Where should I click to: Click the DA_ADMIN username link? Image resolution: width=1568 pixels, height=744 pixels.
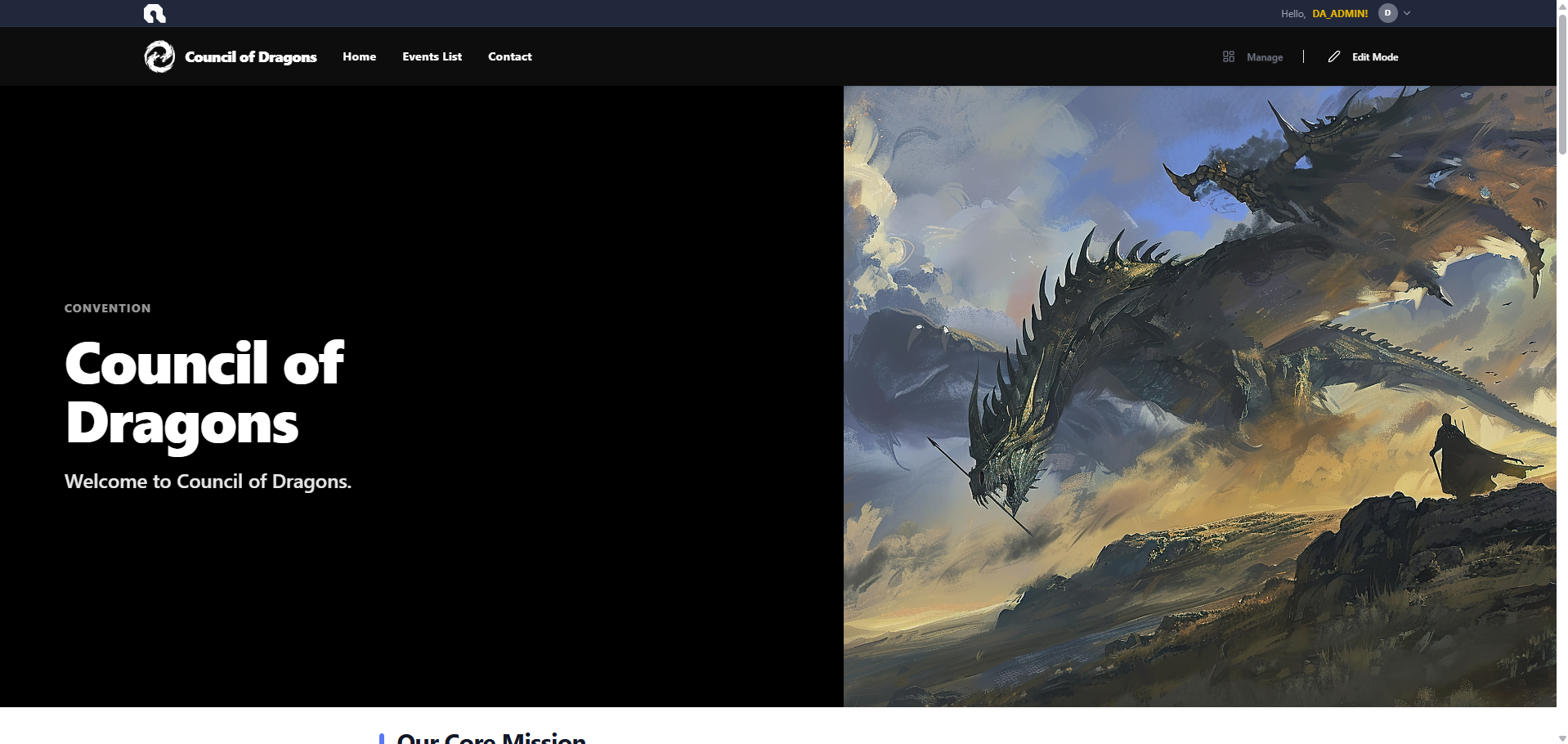(1339, 13)
